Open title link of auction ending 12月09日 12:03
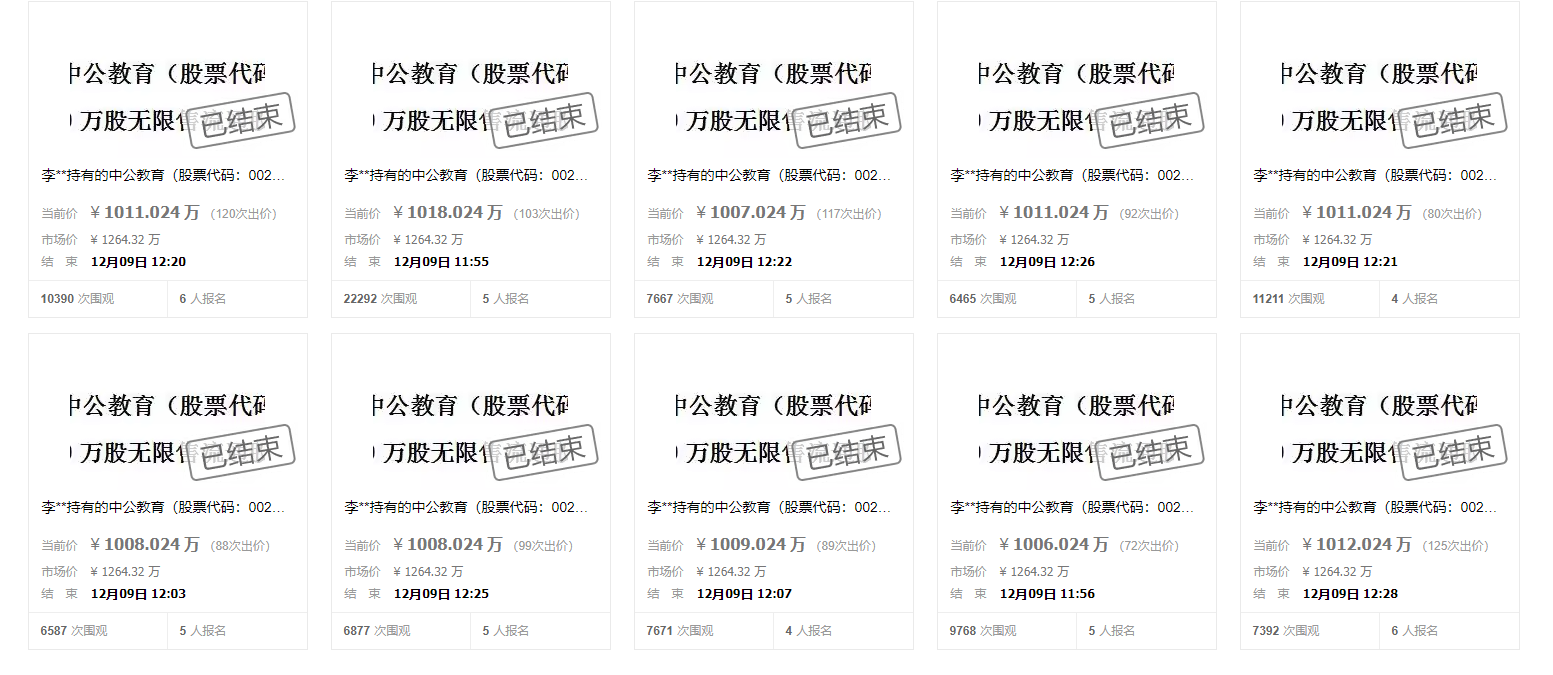Screen dimensions: 1553x675 point(163,507)
